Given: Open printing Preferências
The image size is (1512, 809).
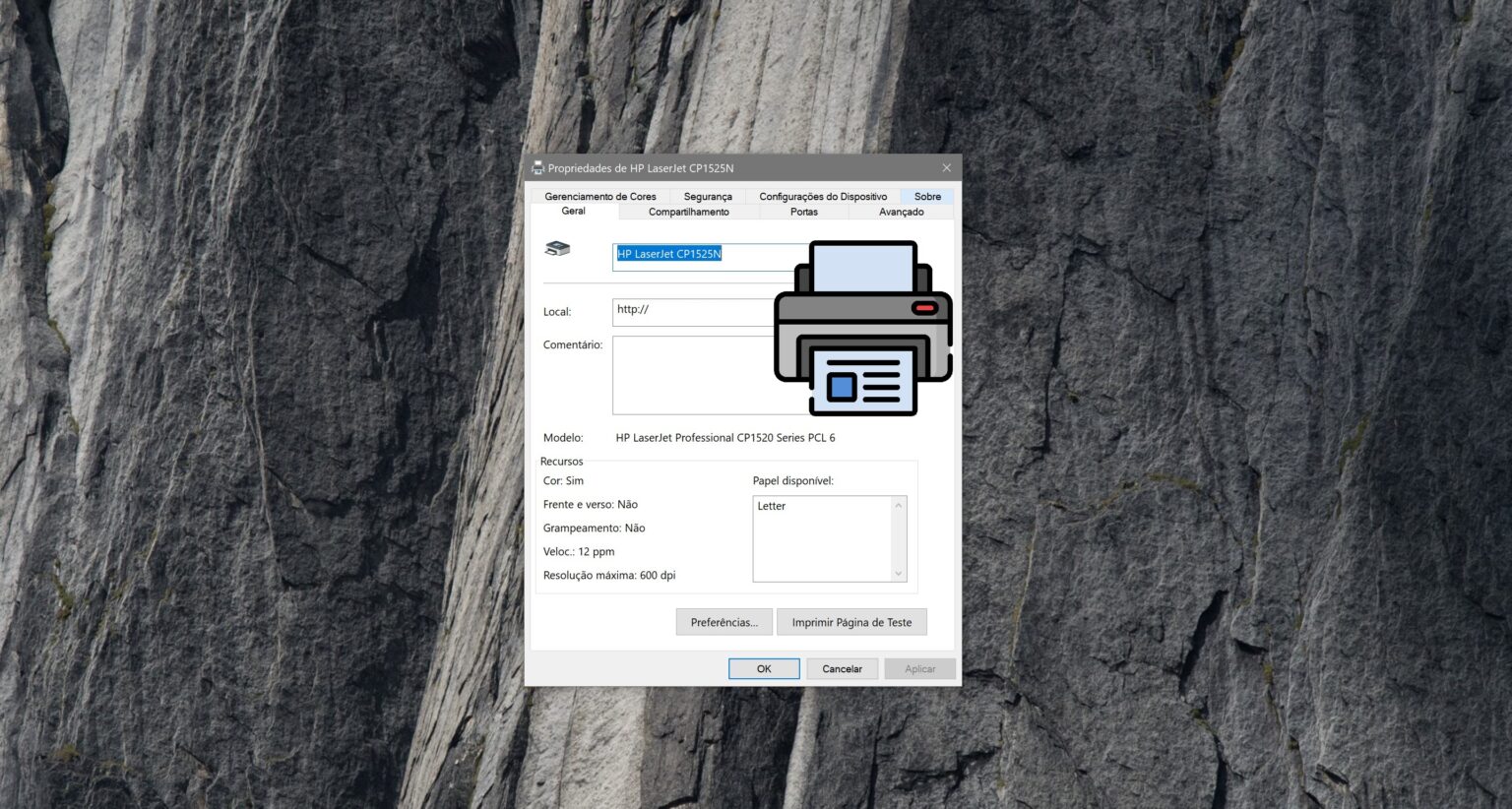Looking at the screenshot, I should [x=724, y=621].
